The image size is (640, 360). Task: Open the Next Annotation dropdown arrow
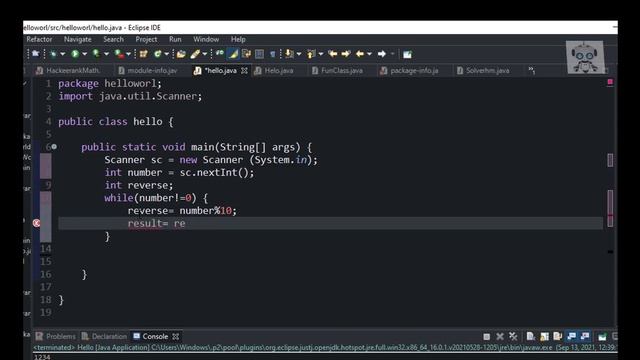coord(299,54)
